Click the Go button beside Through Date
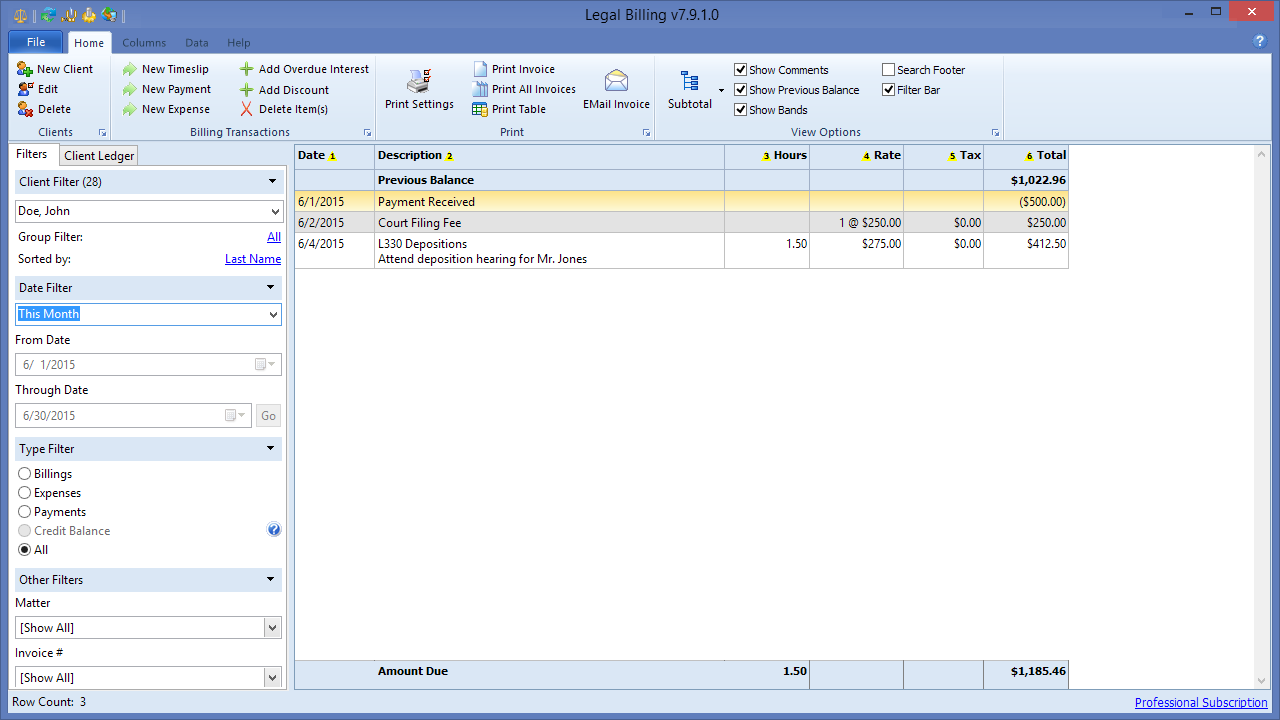This screenshot has width=1280, height=720. pos(268,416)
